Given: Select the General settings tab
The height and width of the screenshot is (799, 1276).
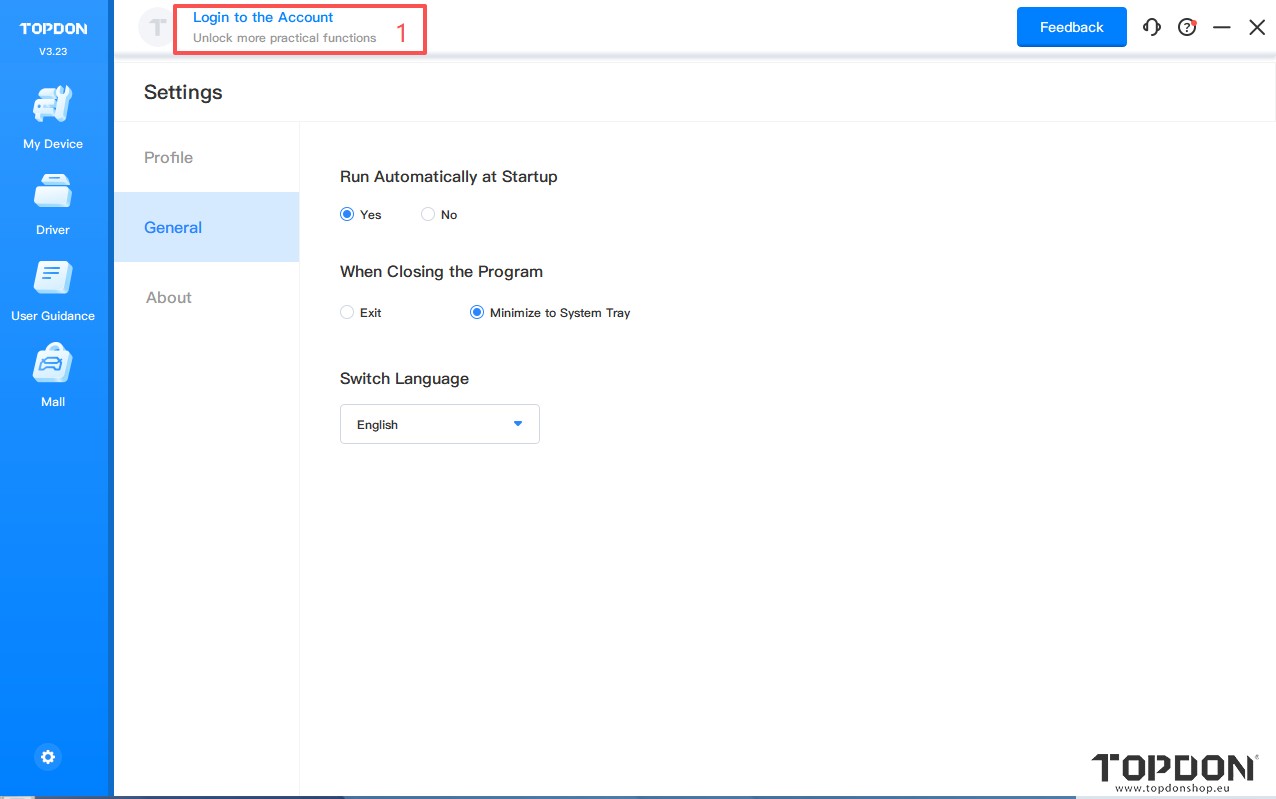Looking at the screenshot, I should point(173,227).
